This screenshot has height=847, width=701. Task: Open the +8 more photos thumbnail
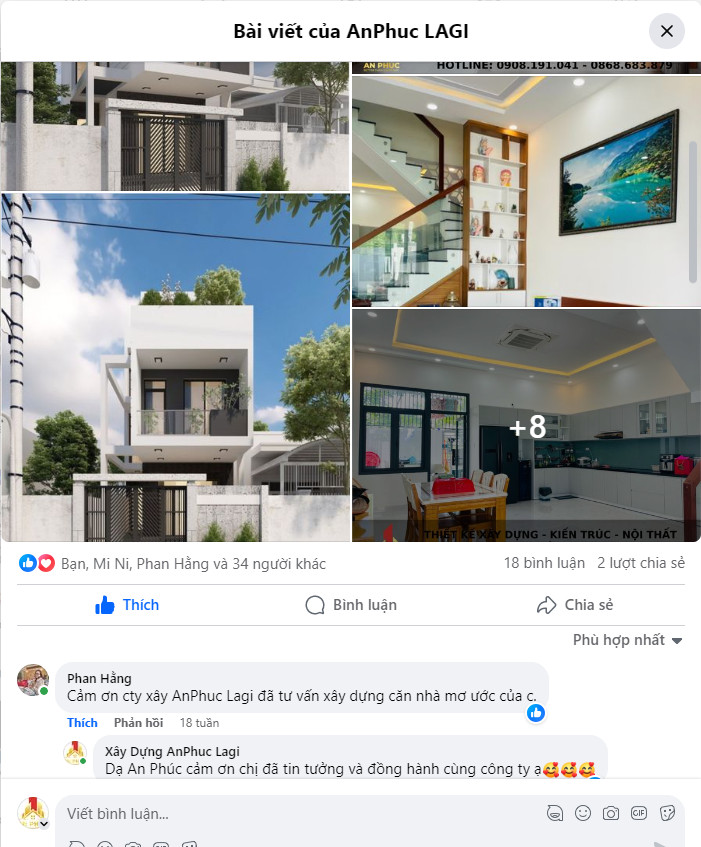click(x=526, y=426)
